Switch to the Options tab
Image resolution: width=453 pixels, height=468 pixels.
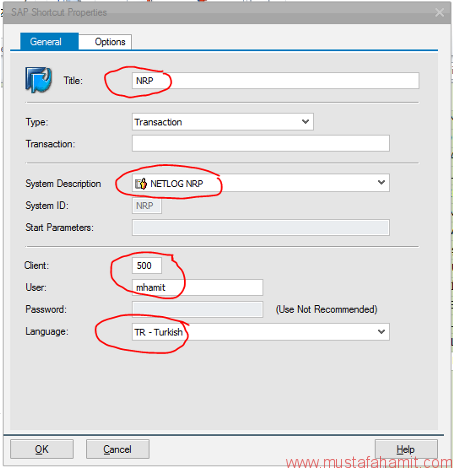point(110,42)
